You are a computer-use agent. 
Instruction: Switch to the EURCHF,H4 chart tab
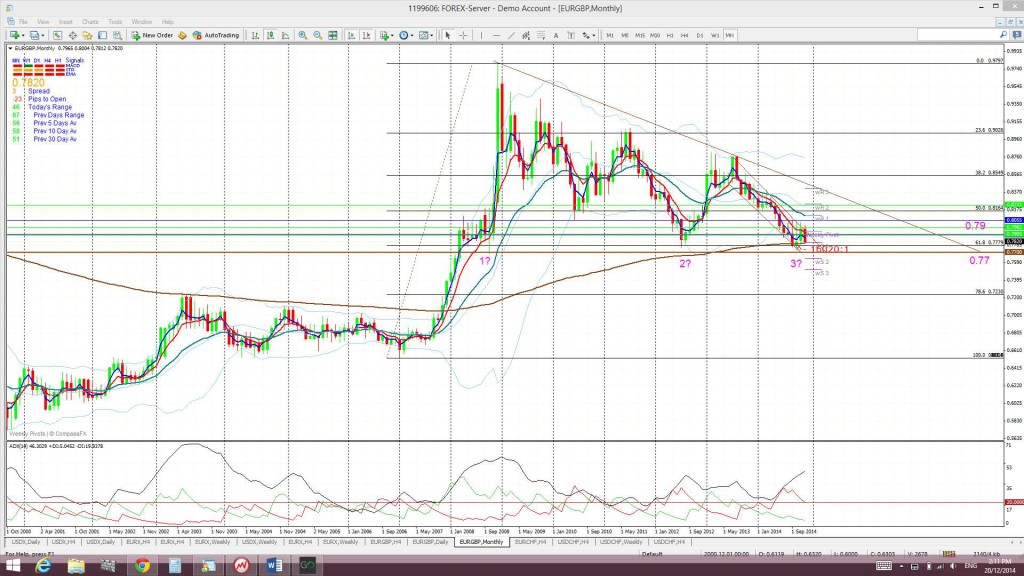530,542
